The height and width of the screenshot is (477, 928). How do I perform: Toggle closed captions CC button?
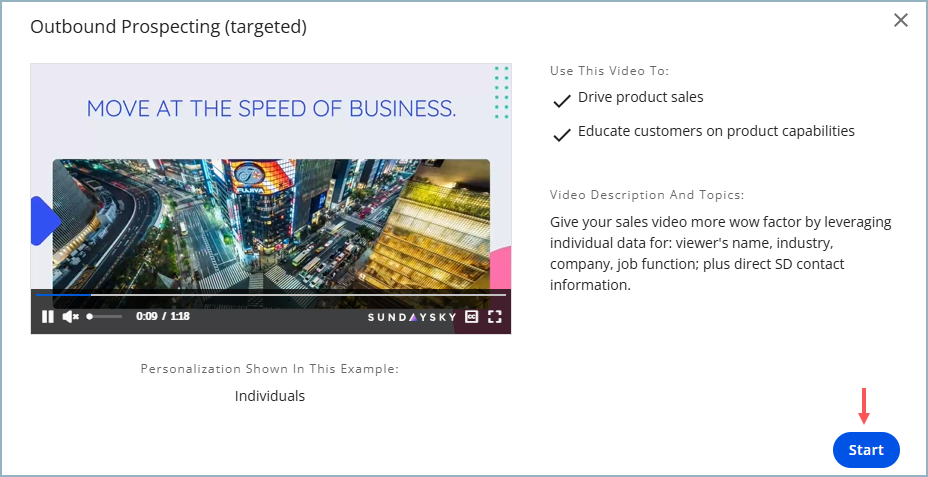click(x=471, y=317)
